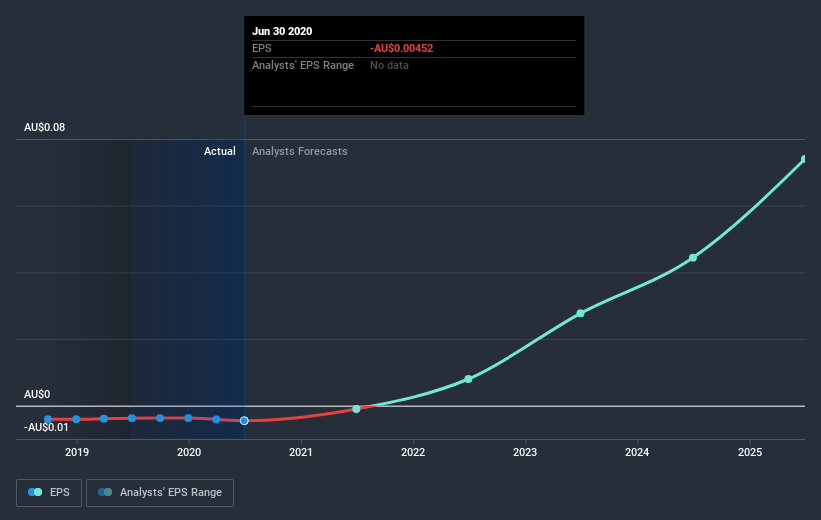The image size is (821, 520).
Task: Click the 'Actual' region label
Action: pyautogui.click(x=219, y=151)
